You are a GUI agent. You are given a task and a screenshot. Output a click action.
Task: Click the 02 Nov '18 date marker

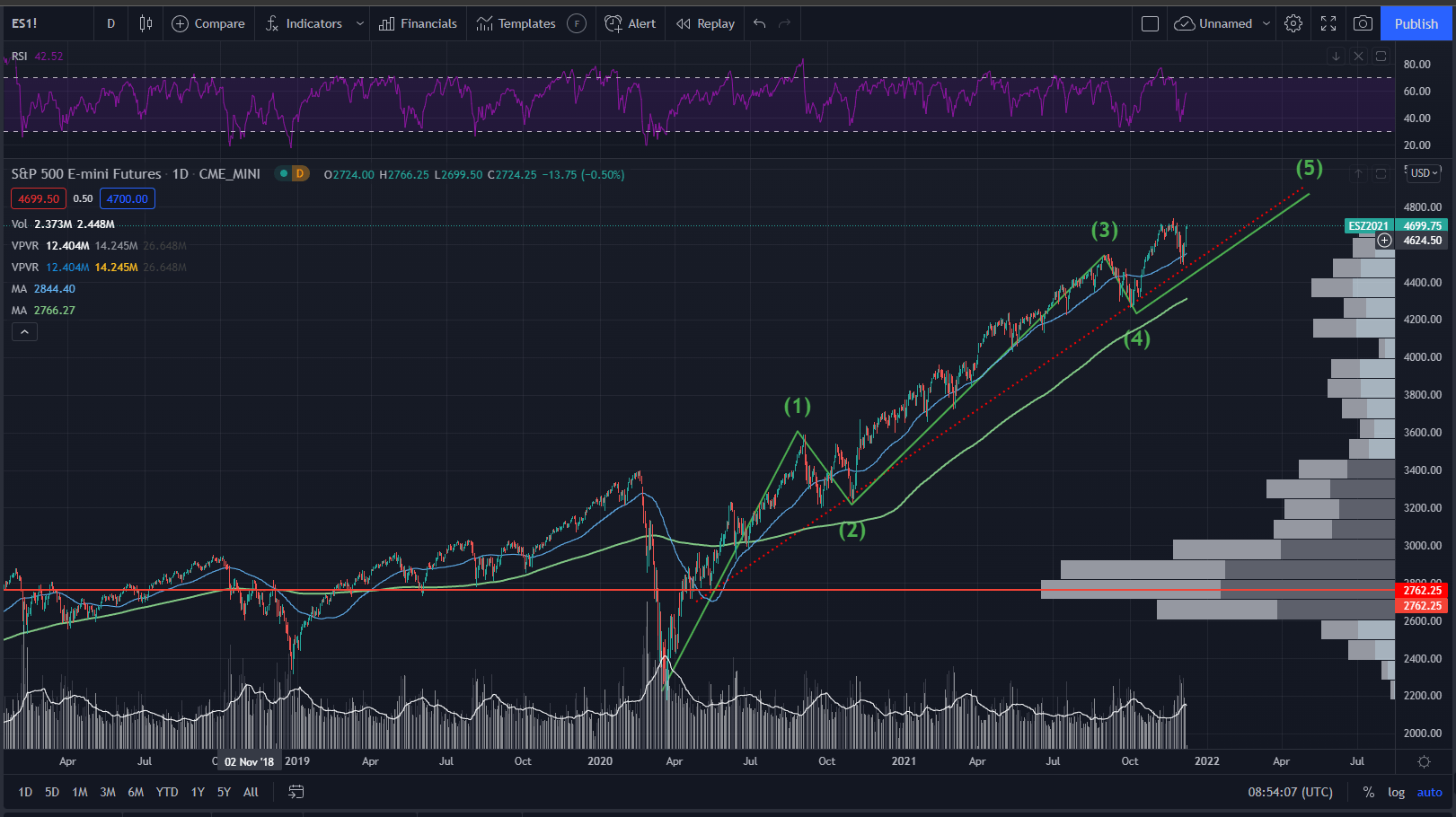click(x=249, y=761)
